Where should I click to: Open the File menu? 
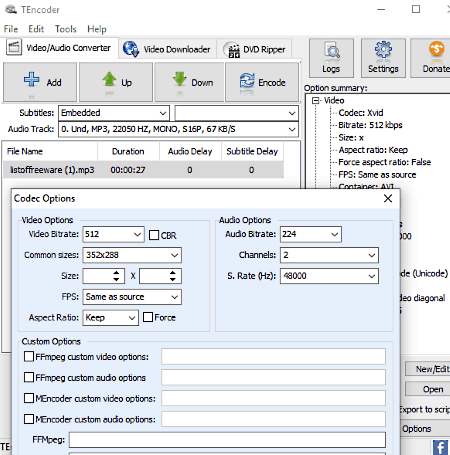(11, 29)
